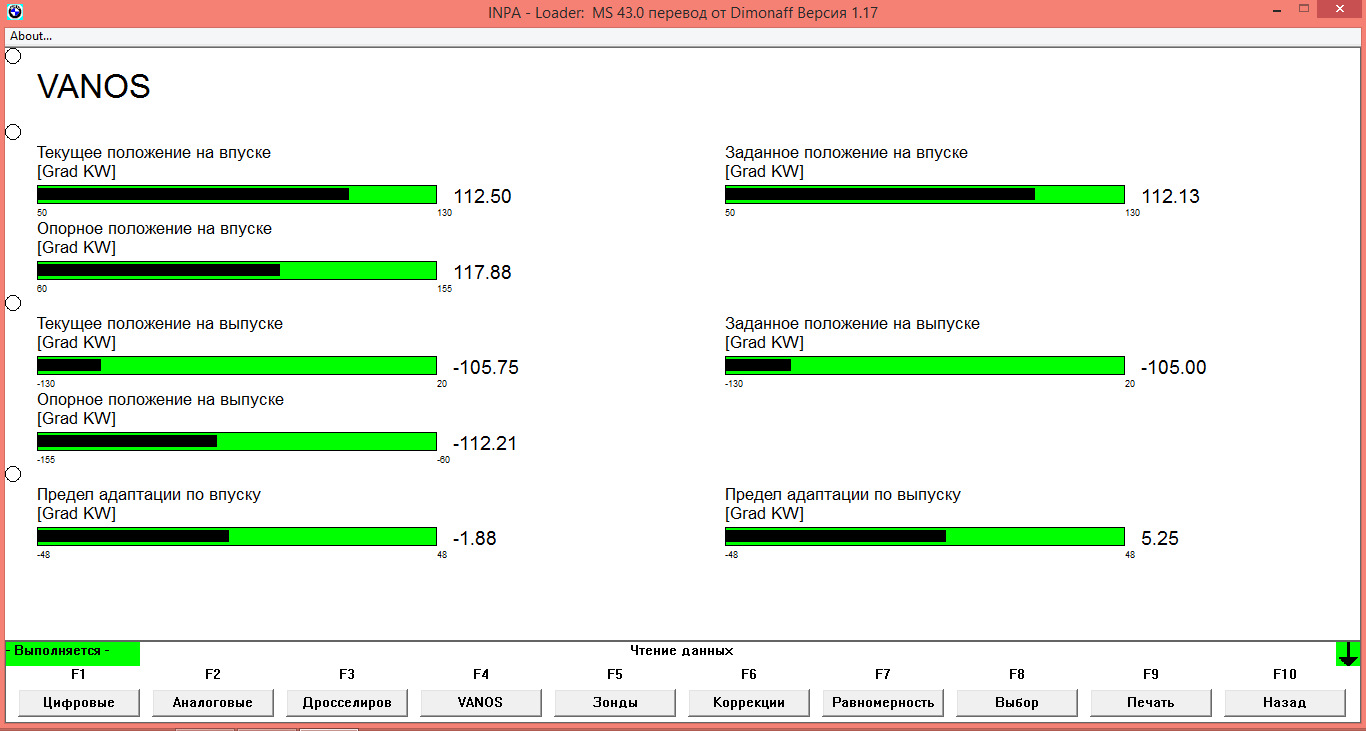Image resolution: width=1366 pixels, height=731 pixels.
Task: Click the Опорное положение на выпуске bar
Action: tap(237, 442)
